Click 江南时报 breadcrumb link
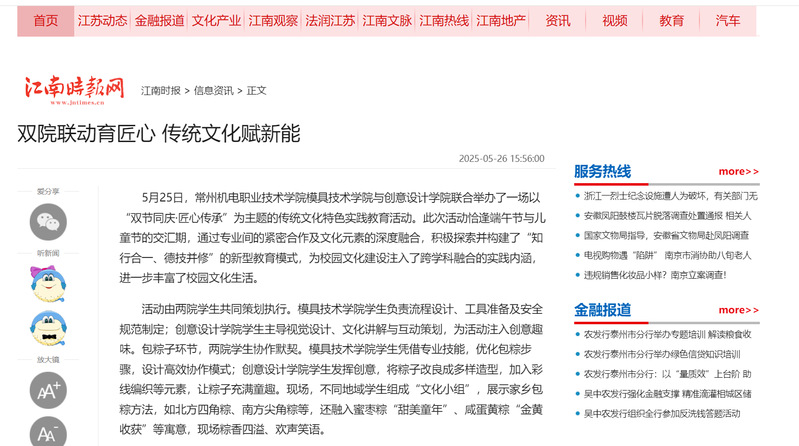The width and height of the screenshot is (799, 446). coord(161,90)
